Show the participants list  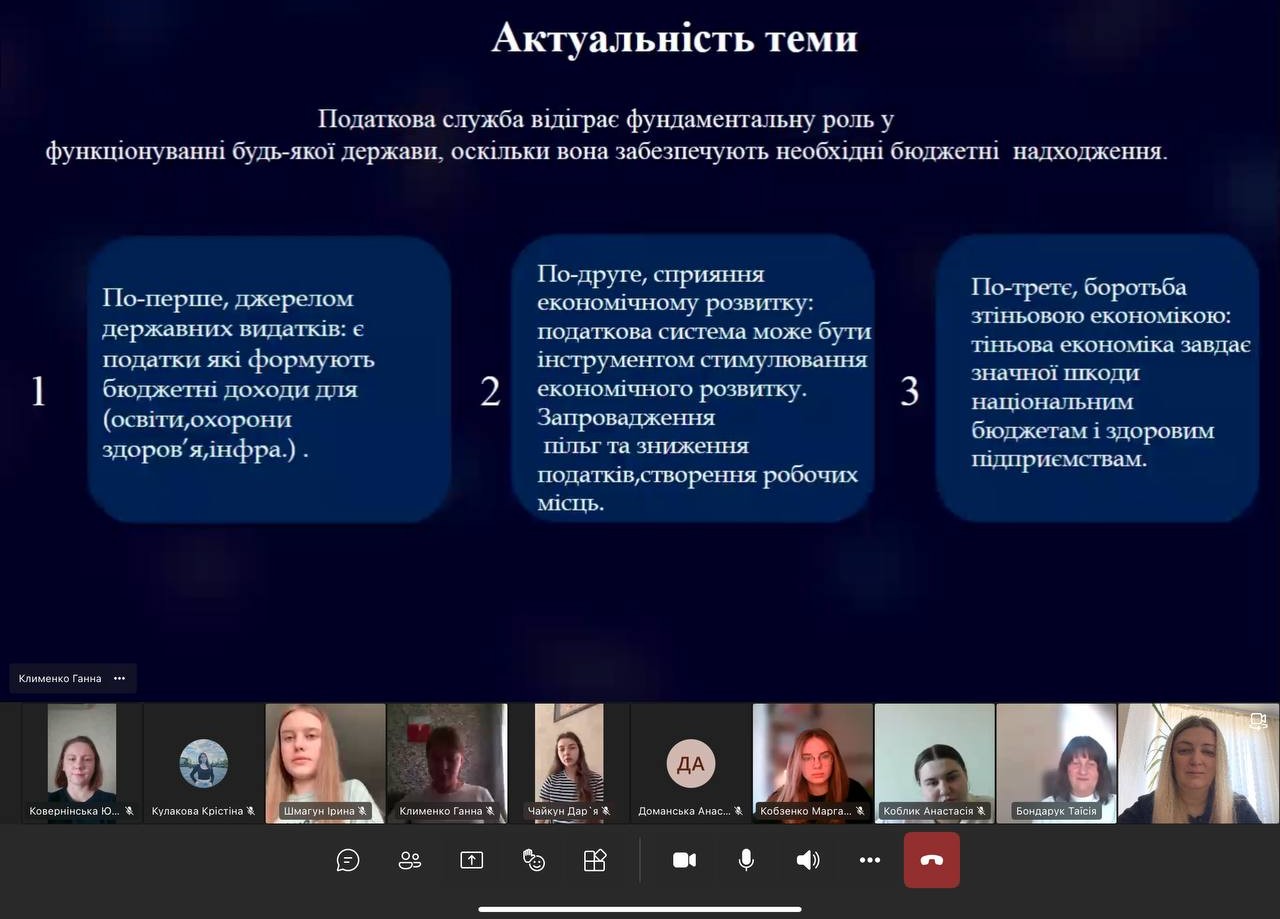410,860
